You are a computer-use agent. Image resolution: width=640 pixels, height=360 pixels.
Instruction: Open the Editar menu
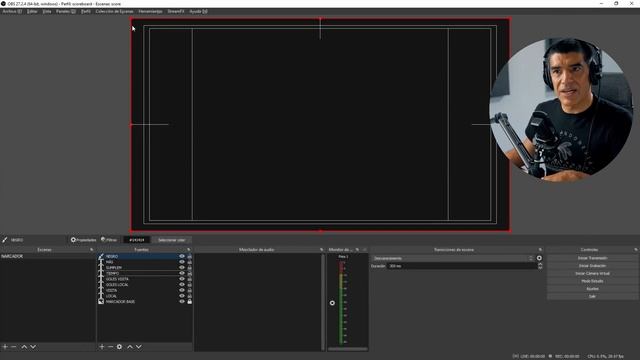(x=32, y=11)
